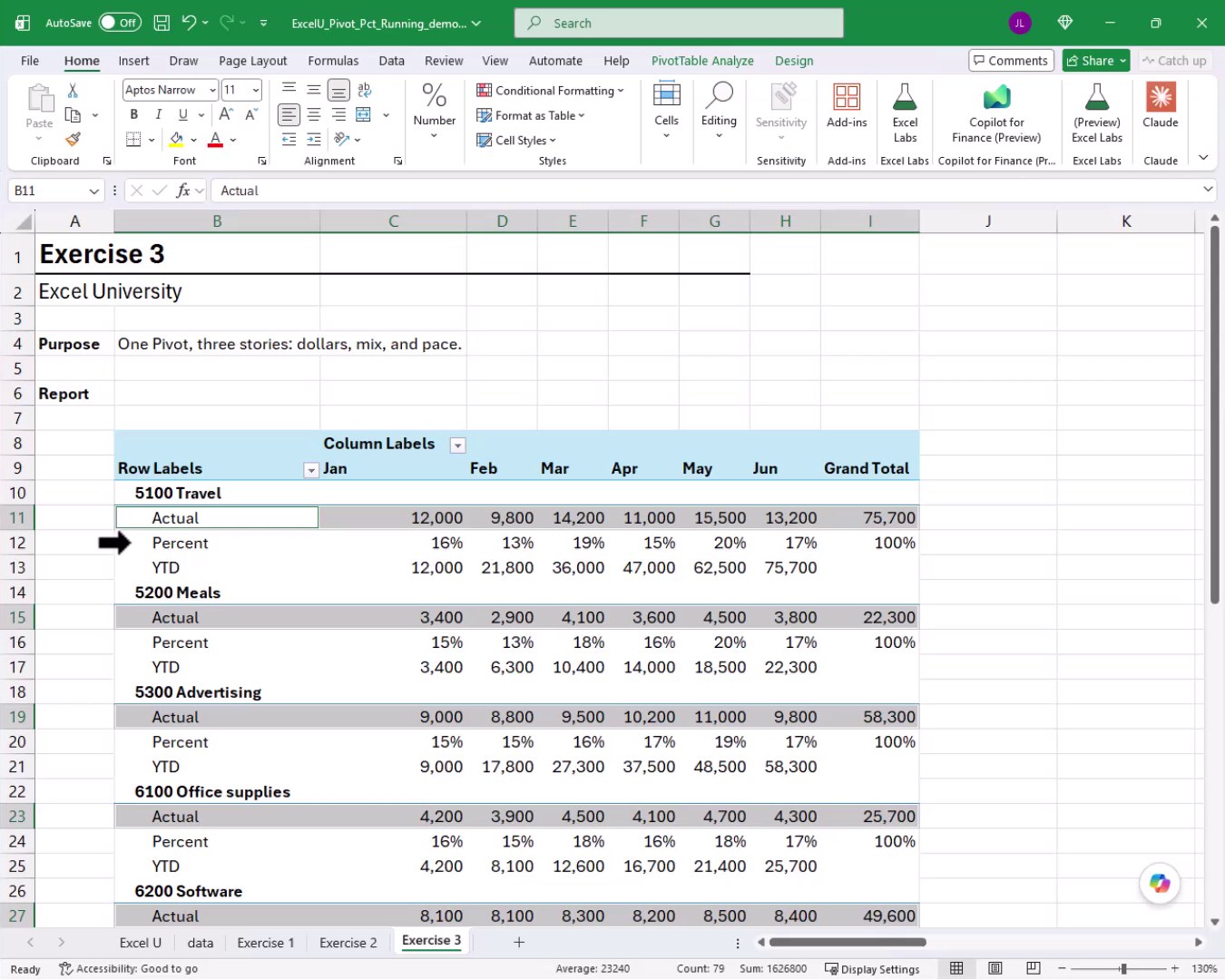Decrease font size with smaller A
The image size is (1225, 980).
click(x=251, y=114)
